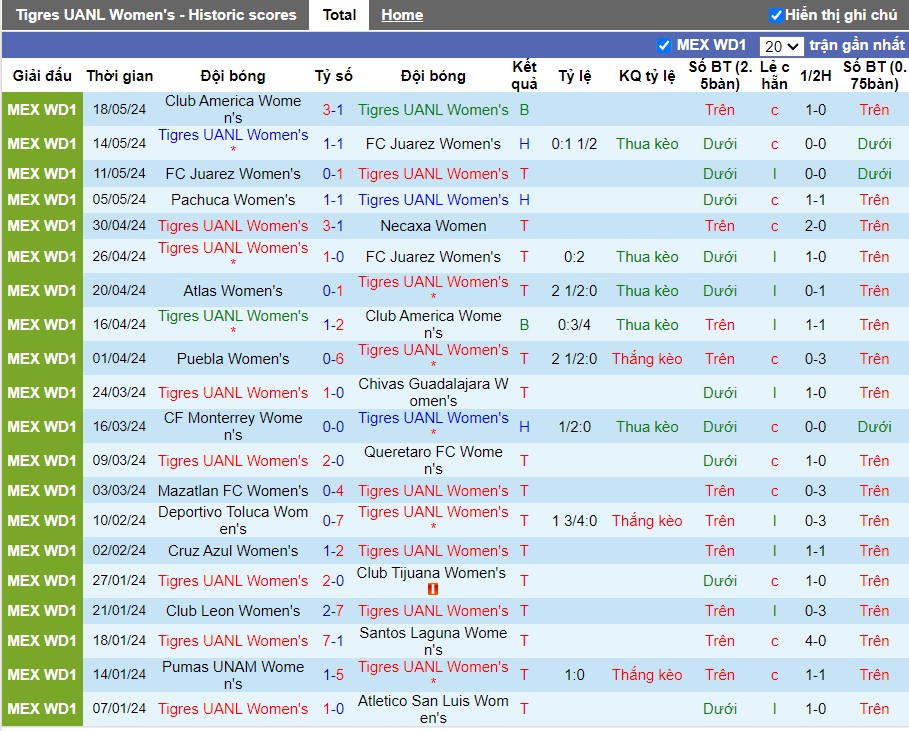Screen dimensions: 909x731
Task: Open Puebla Women's team link
Action: click(233, 359)
